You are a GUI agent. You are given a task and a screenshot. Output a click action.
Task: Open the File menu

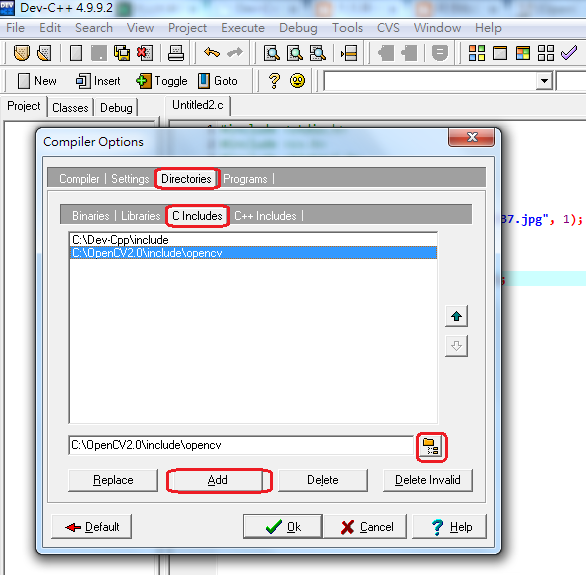click(15, 28)
